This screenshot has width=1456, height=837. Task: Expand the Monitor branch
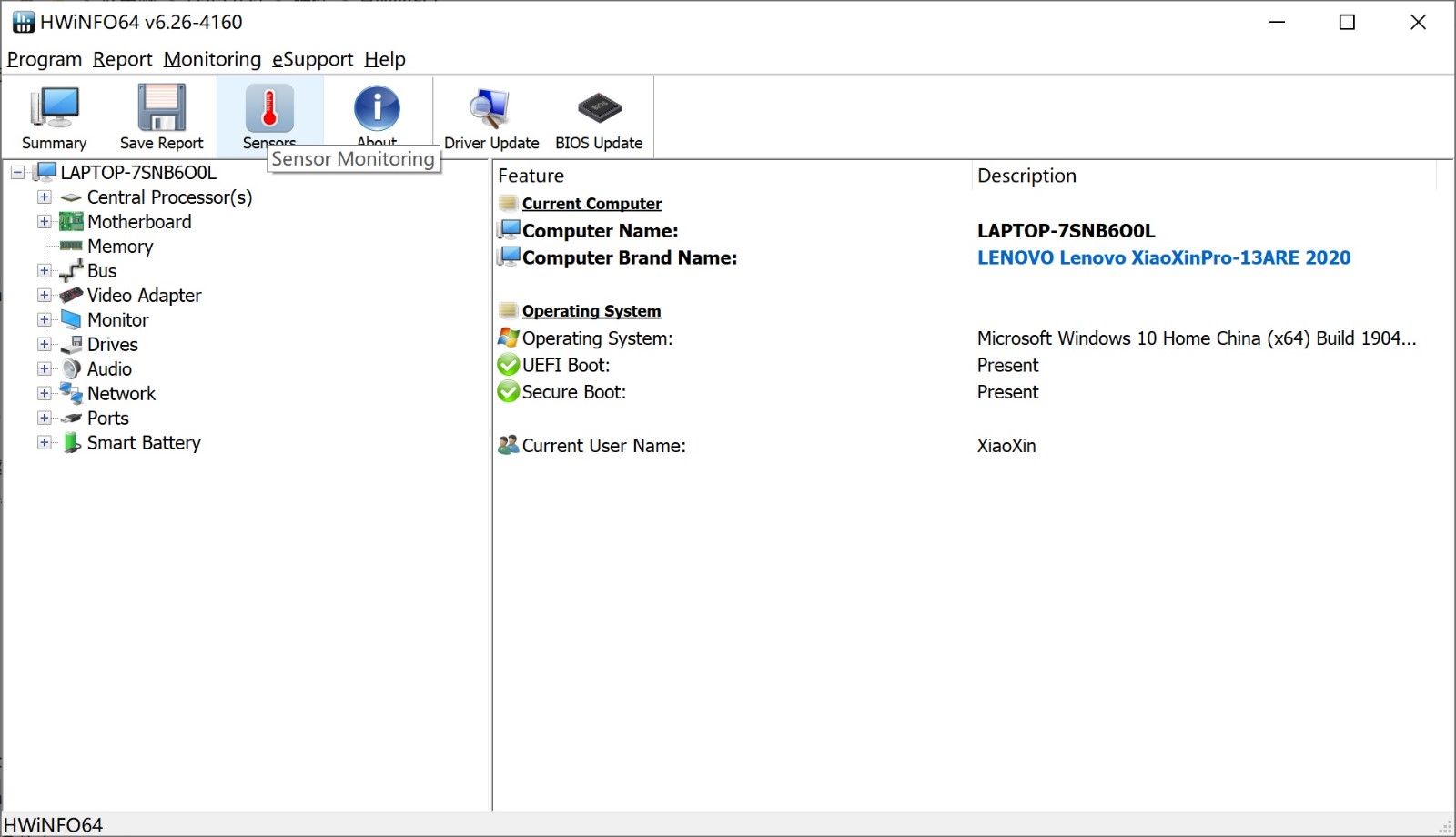coord(44,320)
